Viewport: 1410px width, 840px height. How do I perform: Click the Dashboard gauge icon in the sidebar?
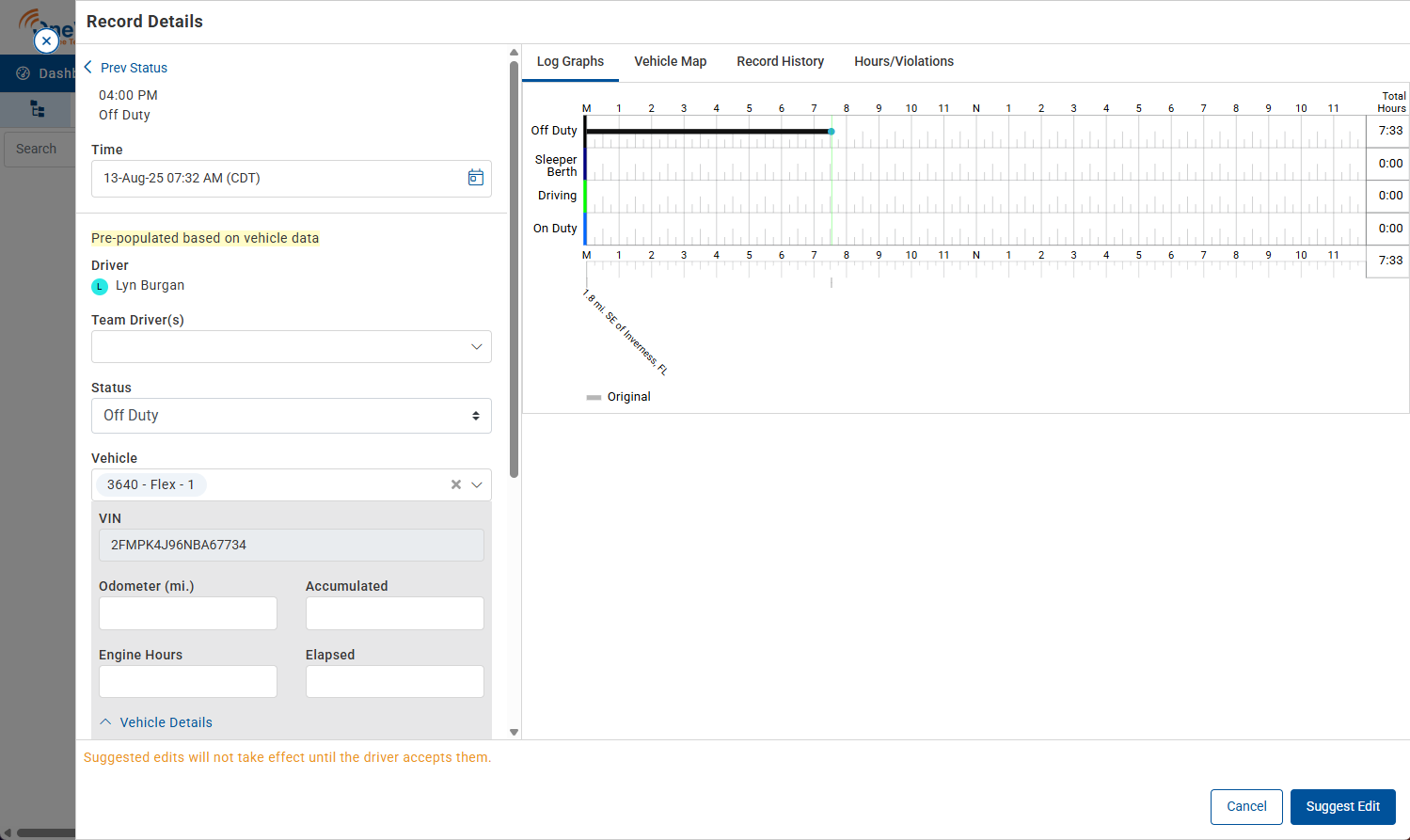24,73
